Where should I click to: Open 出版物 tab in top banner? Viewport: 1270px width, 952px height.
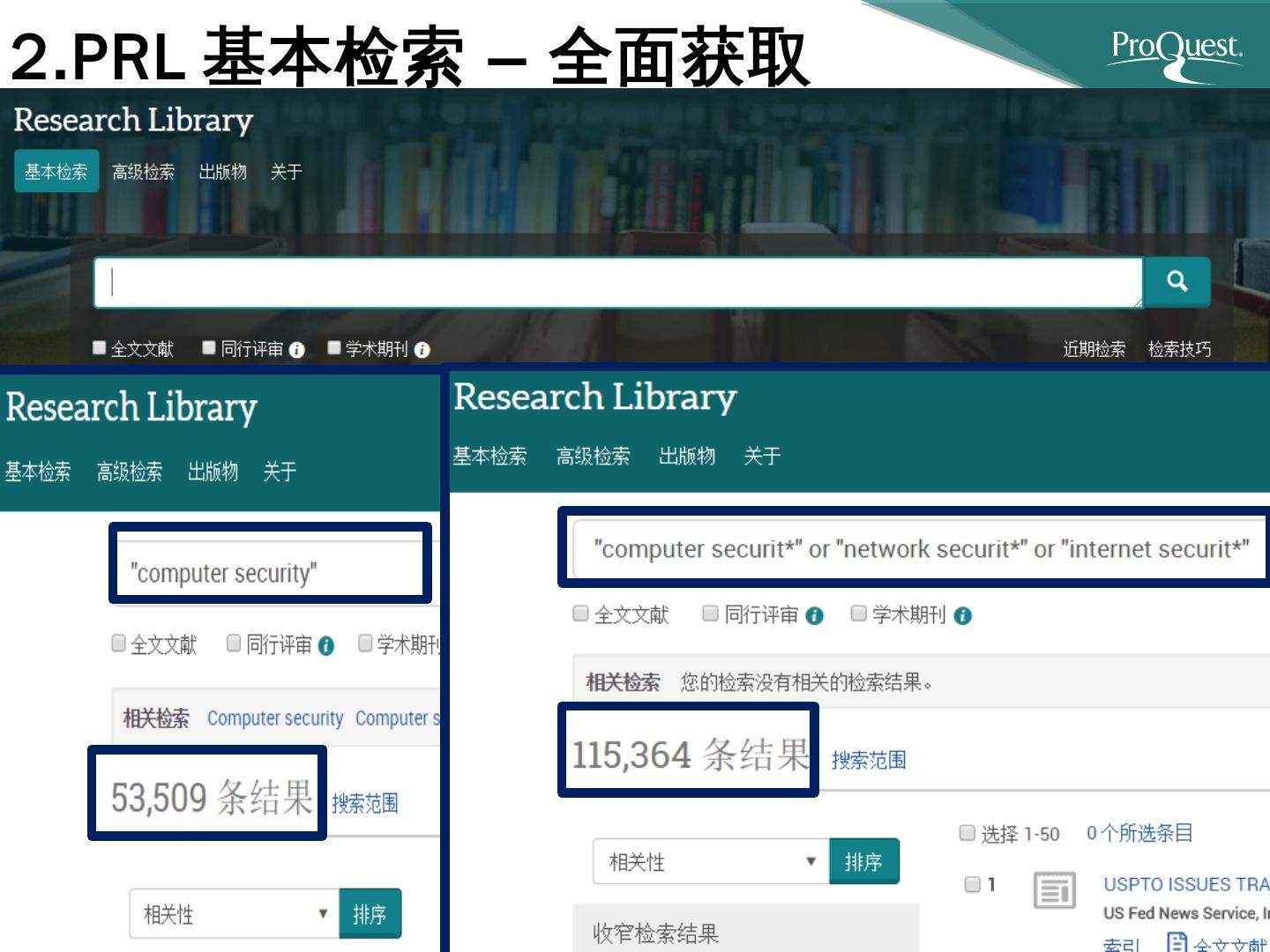(222, 172)
